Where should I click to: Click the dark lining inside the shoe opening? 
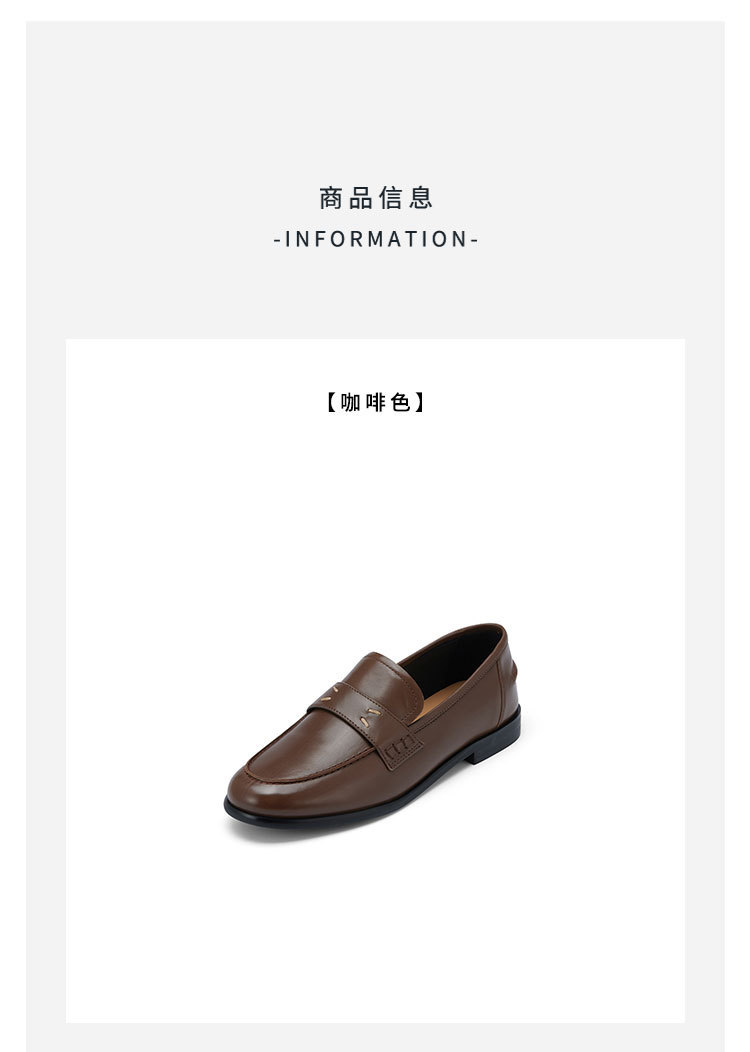pyautogui.click(x=453, y=658)
